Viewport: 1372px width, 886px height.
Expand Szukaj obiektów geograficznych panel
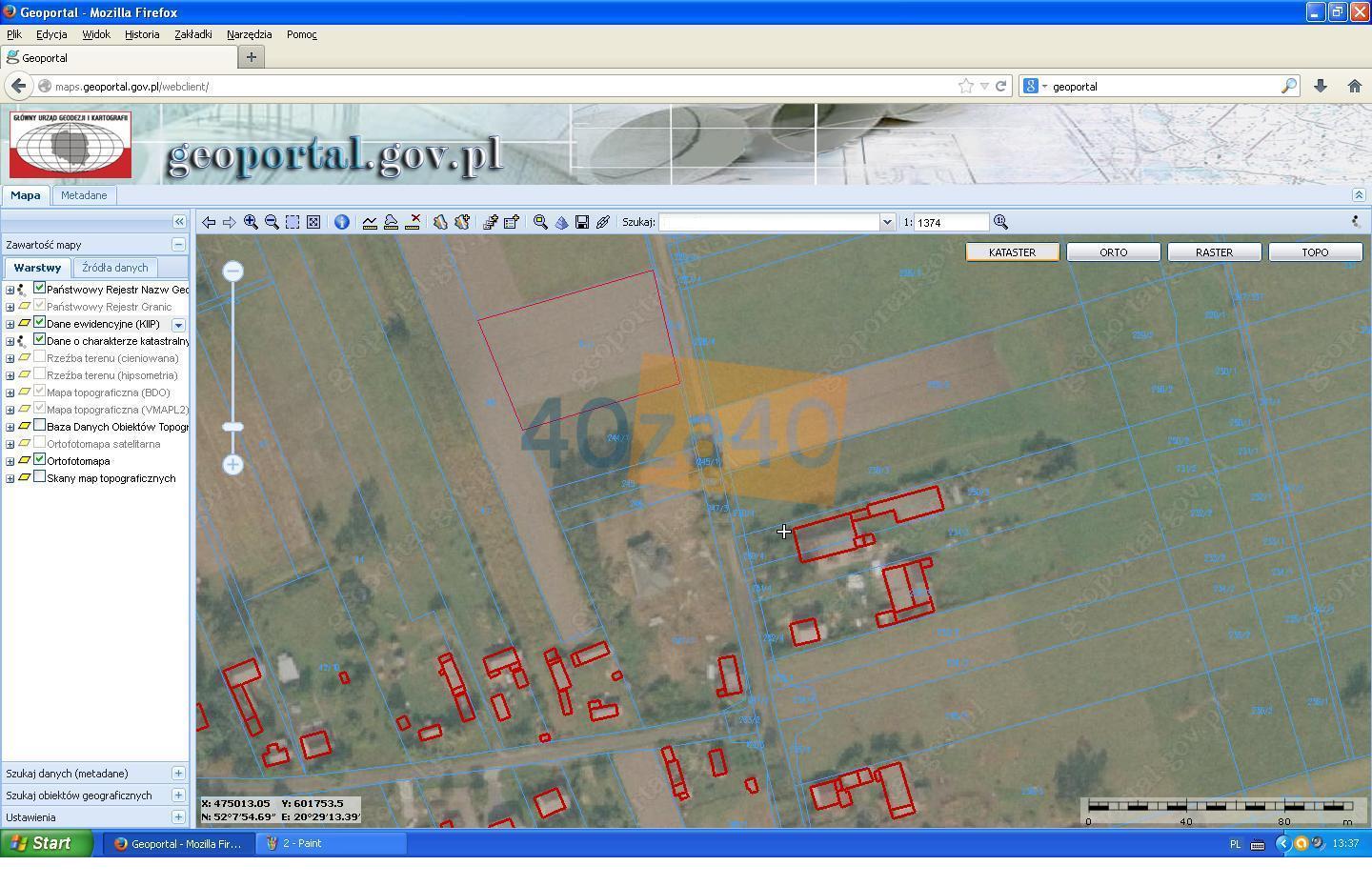[178, 795]
